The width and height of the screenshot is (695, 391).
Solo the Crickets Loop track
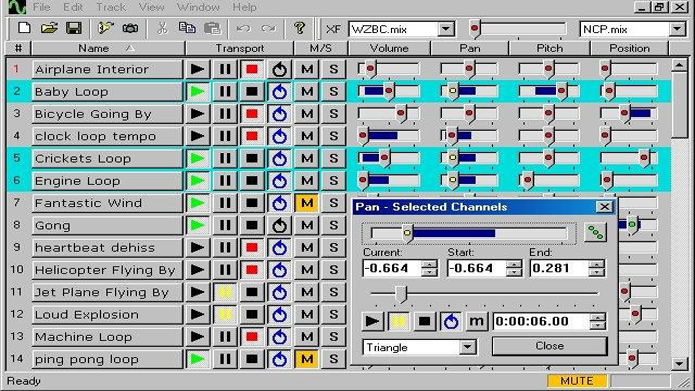click(x=334, y=158)
